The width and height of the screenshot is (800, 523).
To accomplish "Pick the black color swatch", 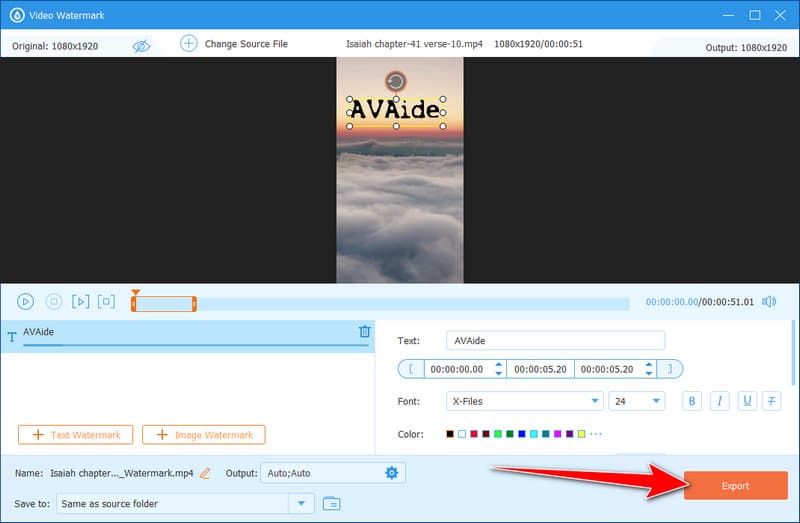I will 449,434.
